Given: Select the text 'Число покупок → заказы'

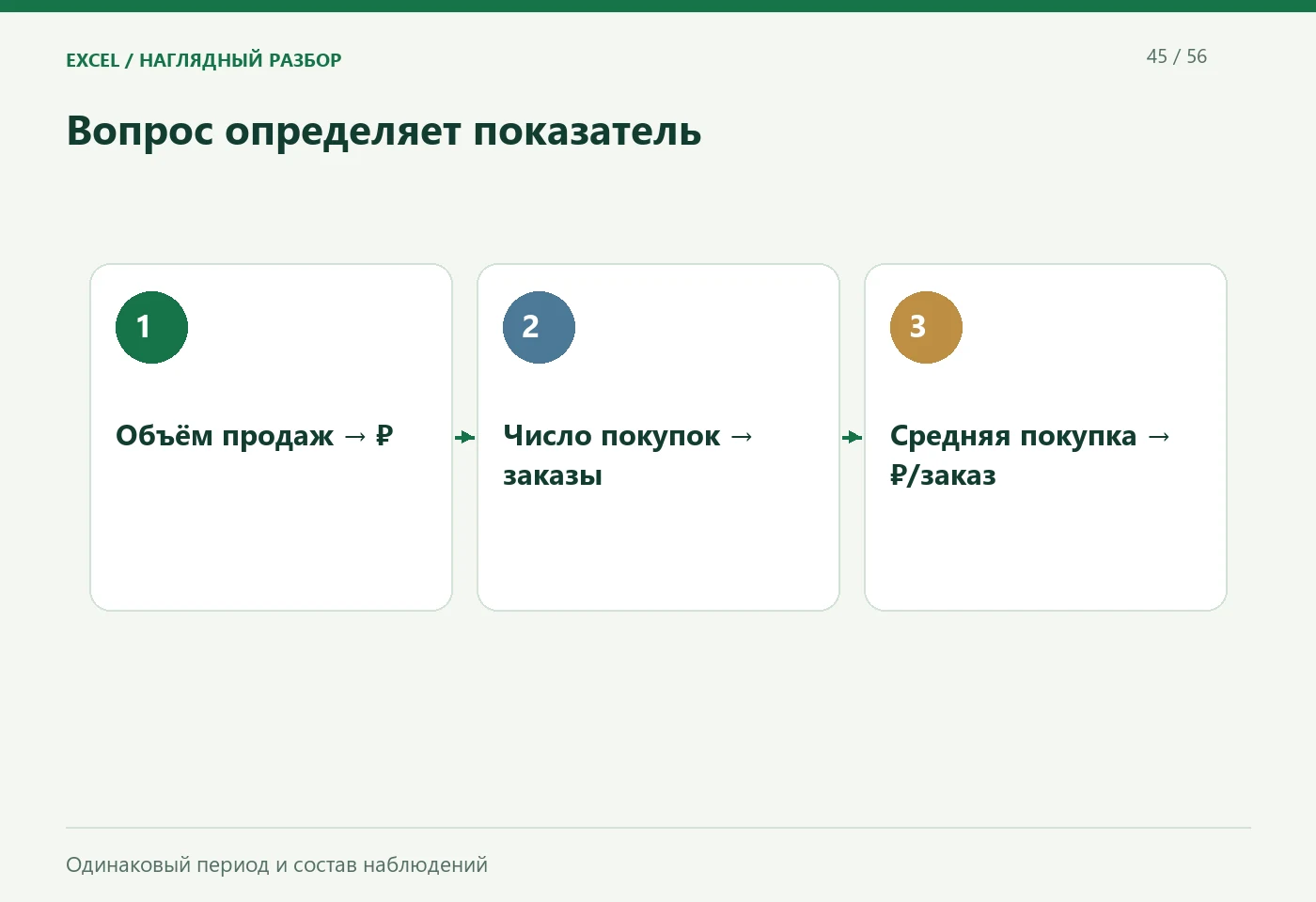Looking at the screenshot, I should click(x=628, y=456).
